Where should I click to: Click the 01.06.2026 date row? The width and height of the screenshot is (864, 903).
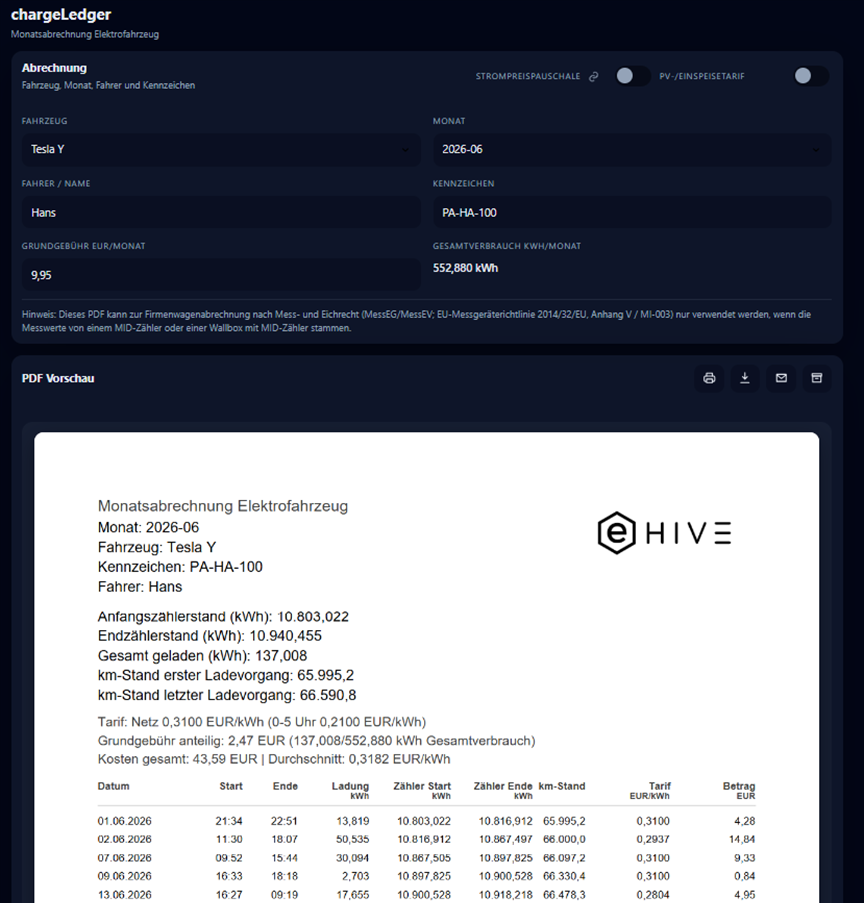point(426,821)
